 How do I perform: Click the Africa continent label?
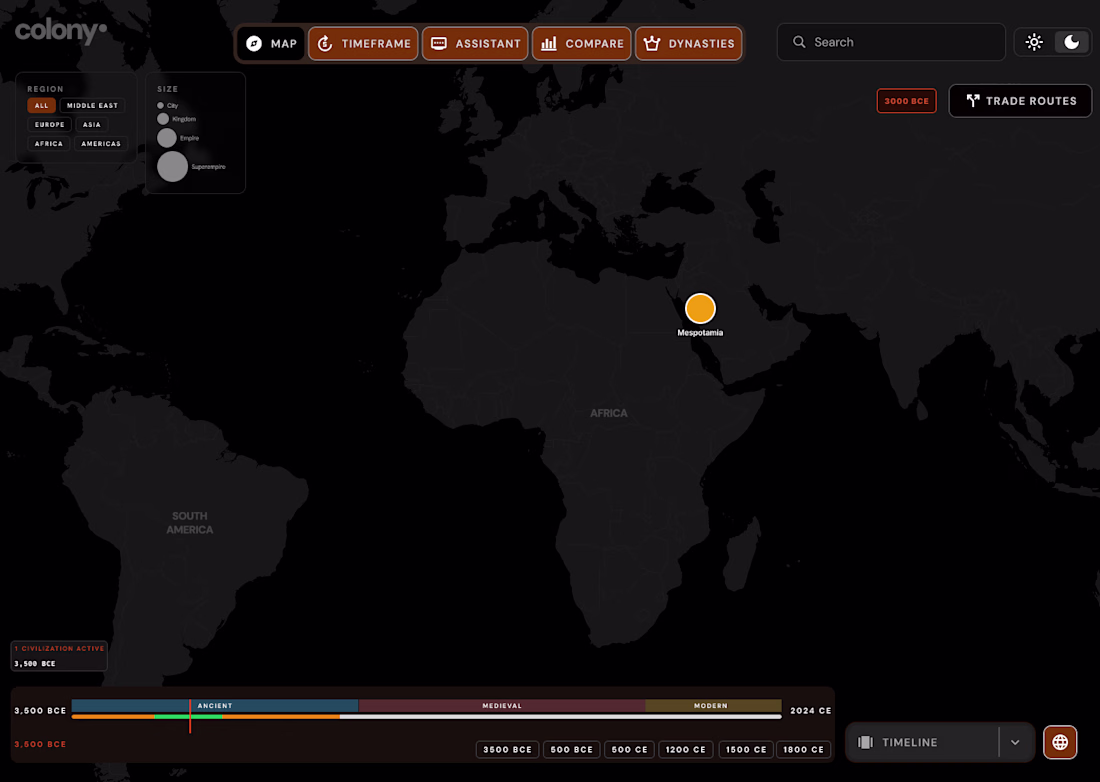[x=608, y=413]
